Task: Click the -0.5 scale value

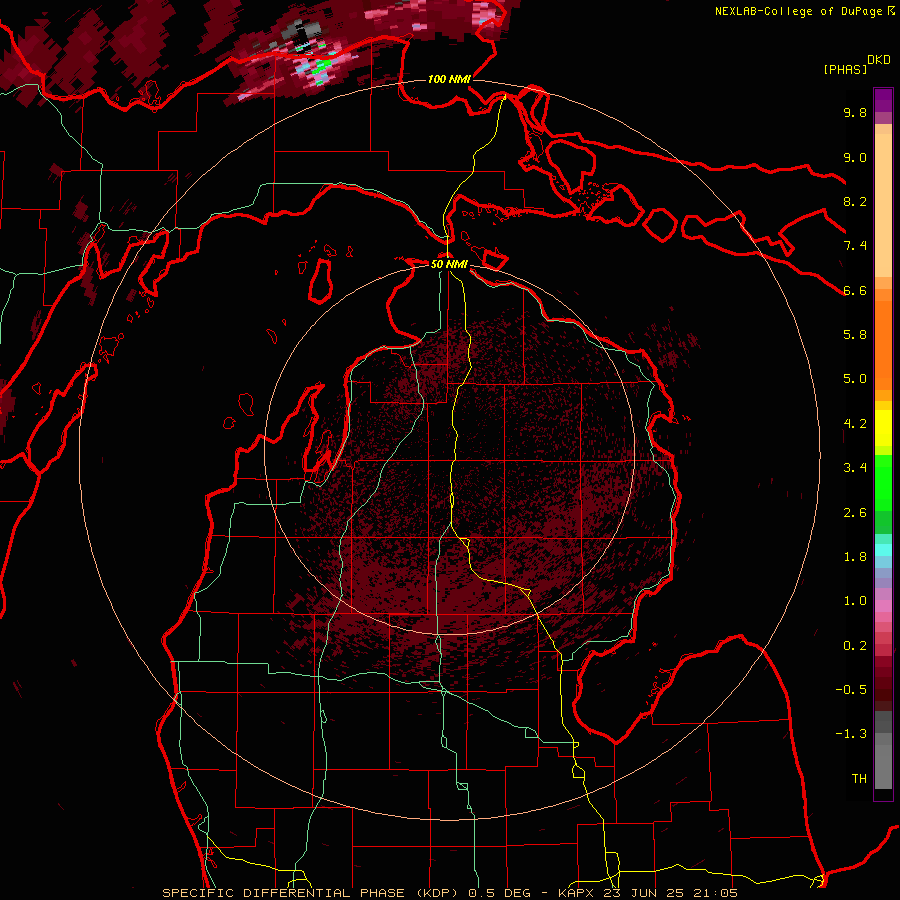Action: [x=851, y=690]
